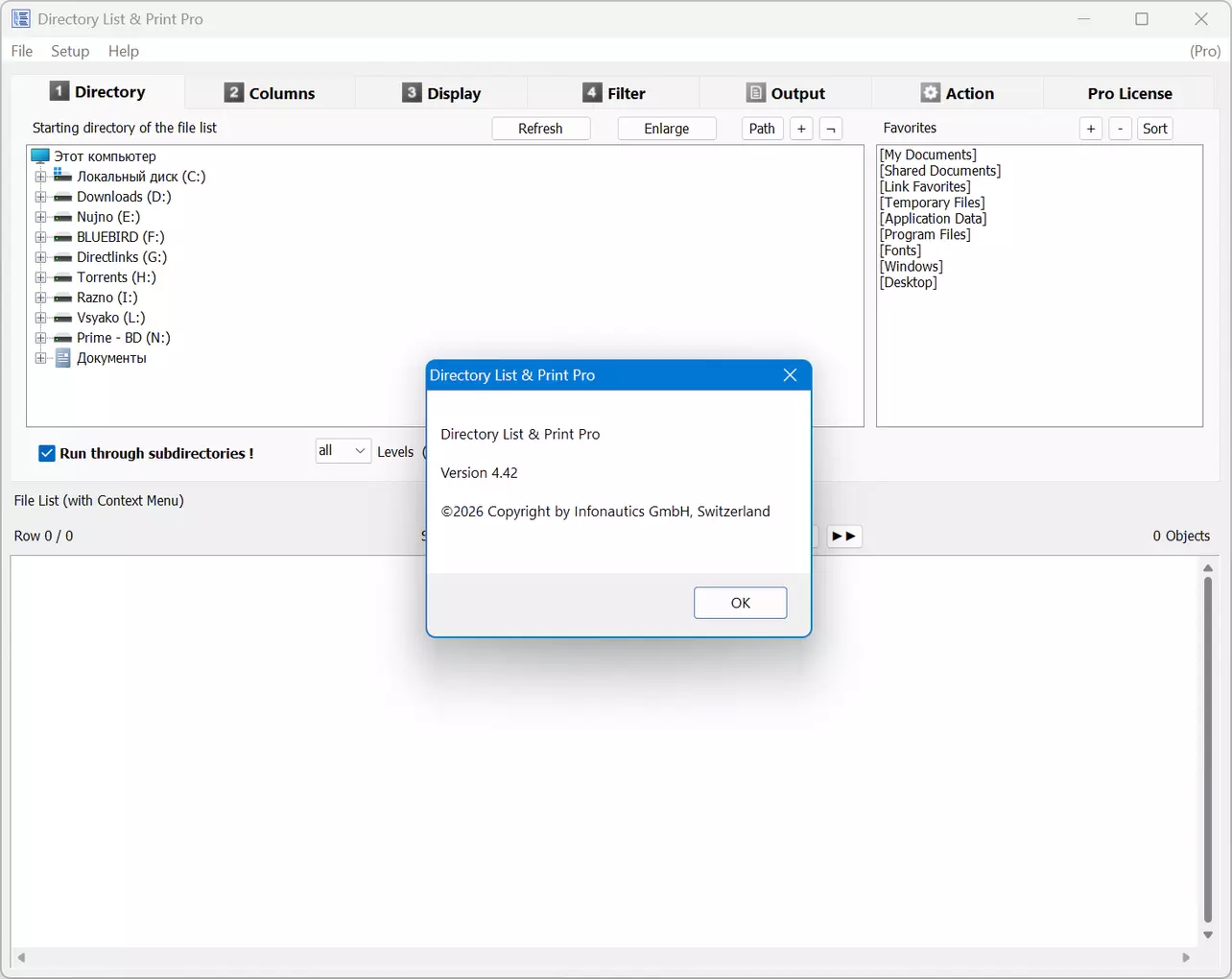Select [Desktop] in Favorites
The image size is (1232, 979).
tap(909, 282)
